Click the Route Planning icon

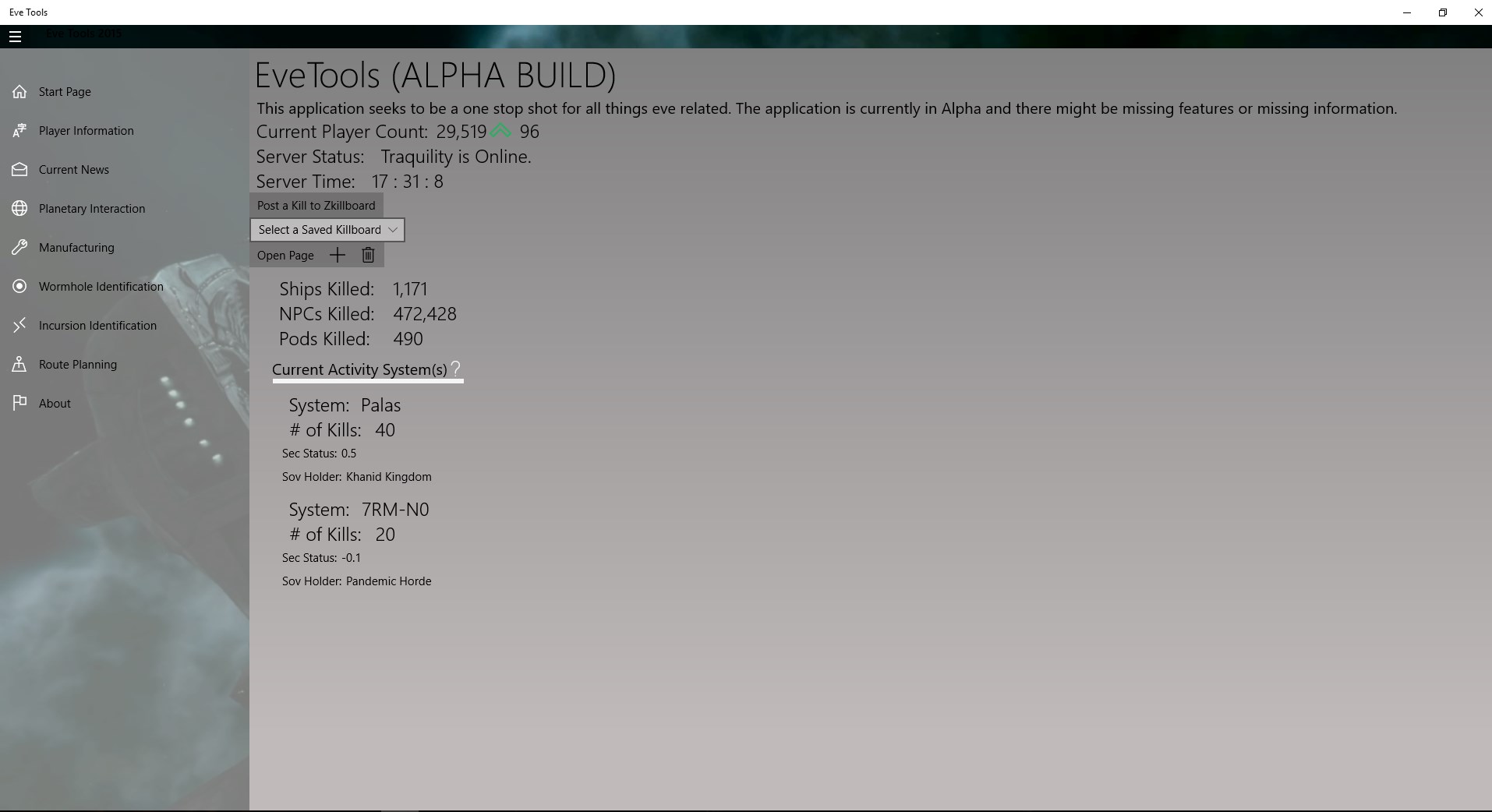(x=19, y=365)
